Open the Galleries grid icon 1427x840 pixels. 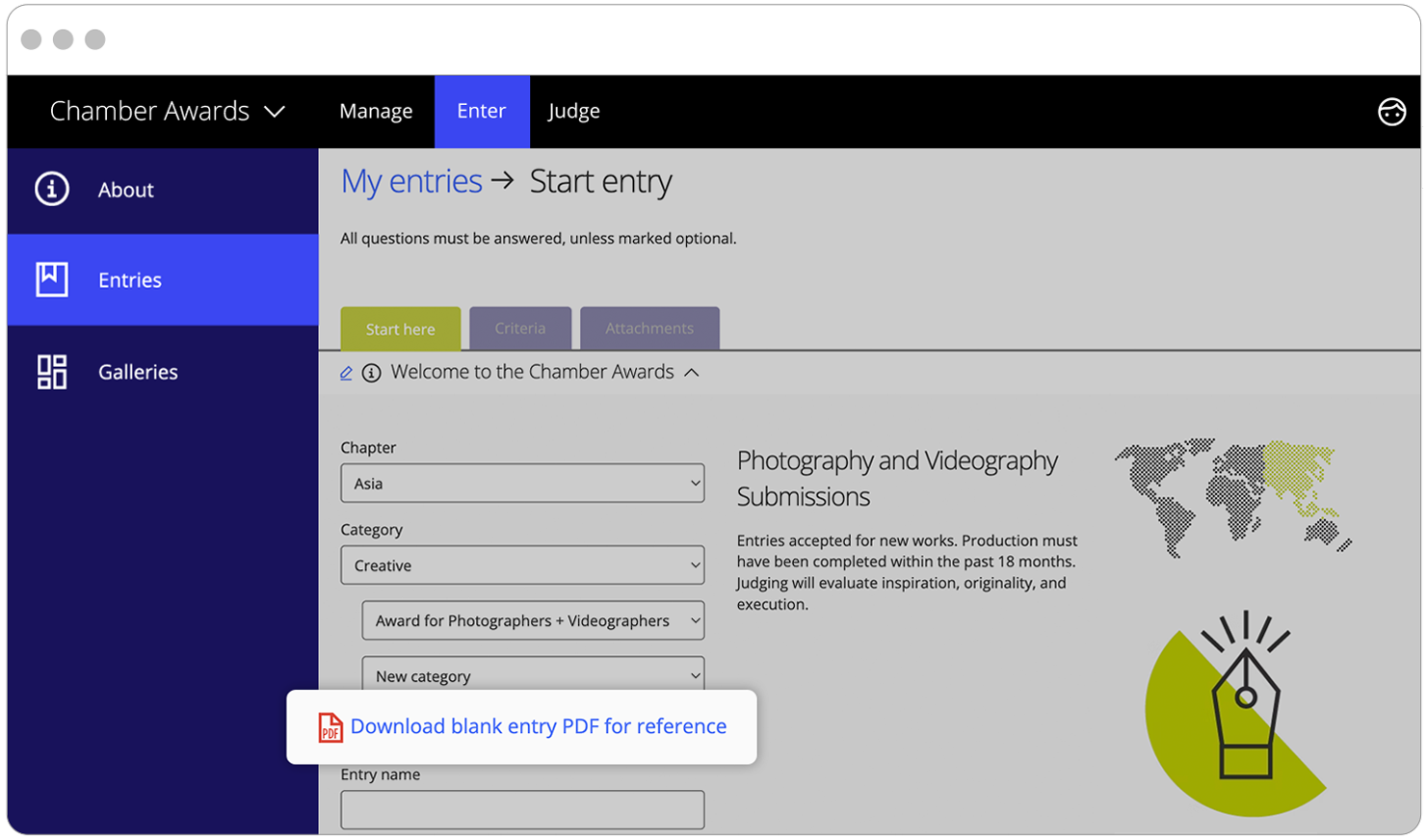[x=52, y=372]
